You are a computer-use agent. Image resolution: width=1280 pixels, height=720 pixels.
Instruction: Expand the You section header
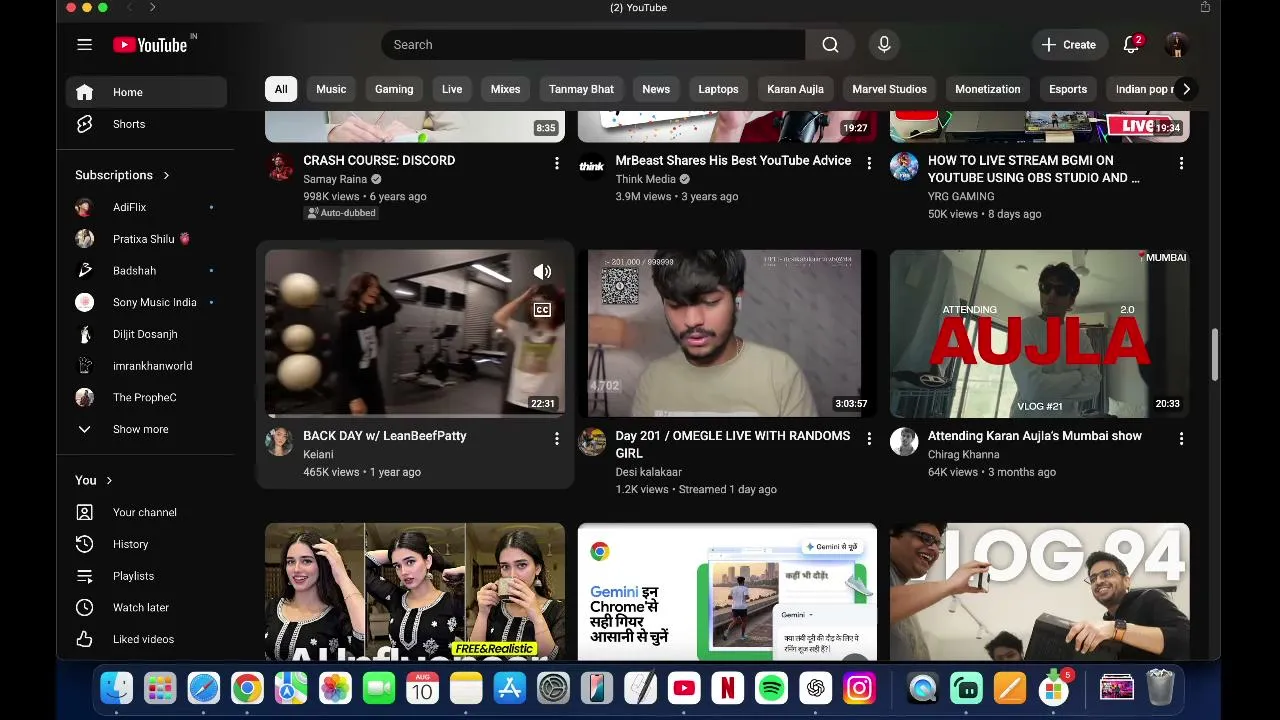(x=95, y=480)
